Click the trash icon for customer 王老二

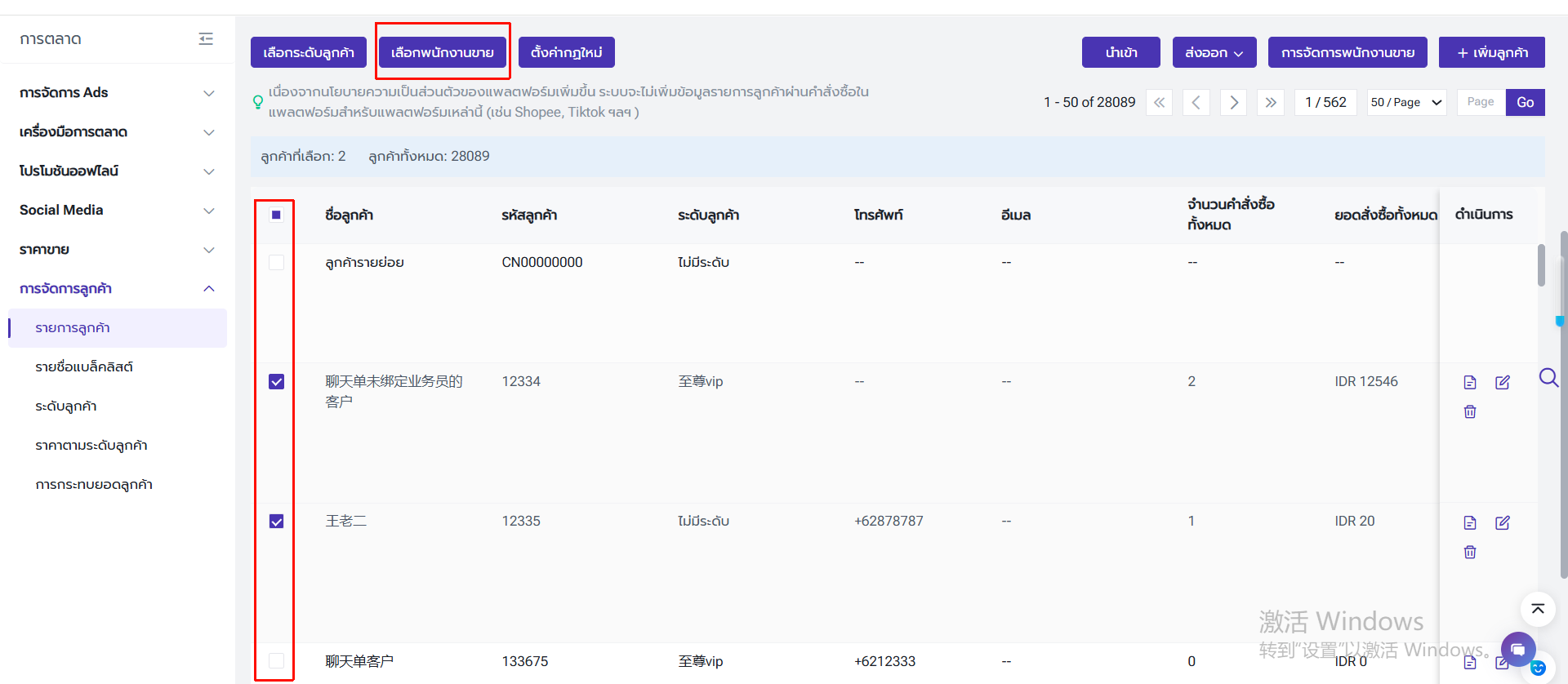[x=1469, y=553]
